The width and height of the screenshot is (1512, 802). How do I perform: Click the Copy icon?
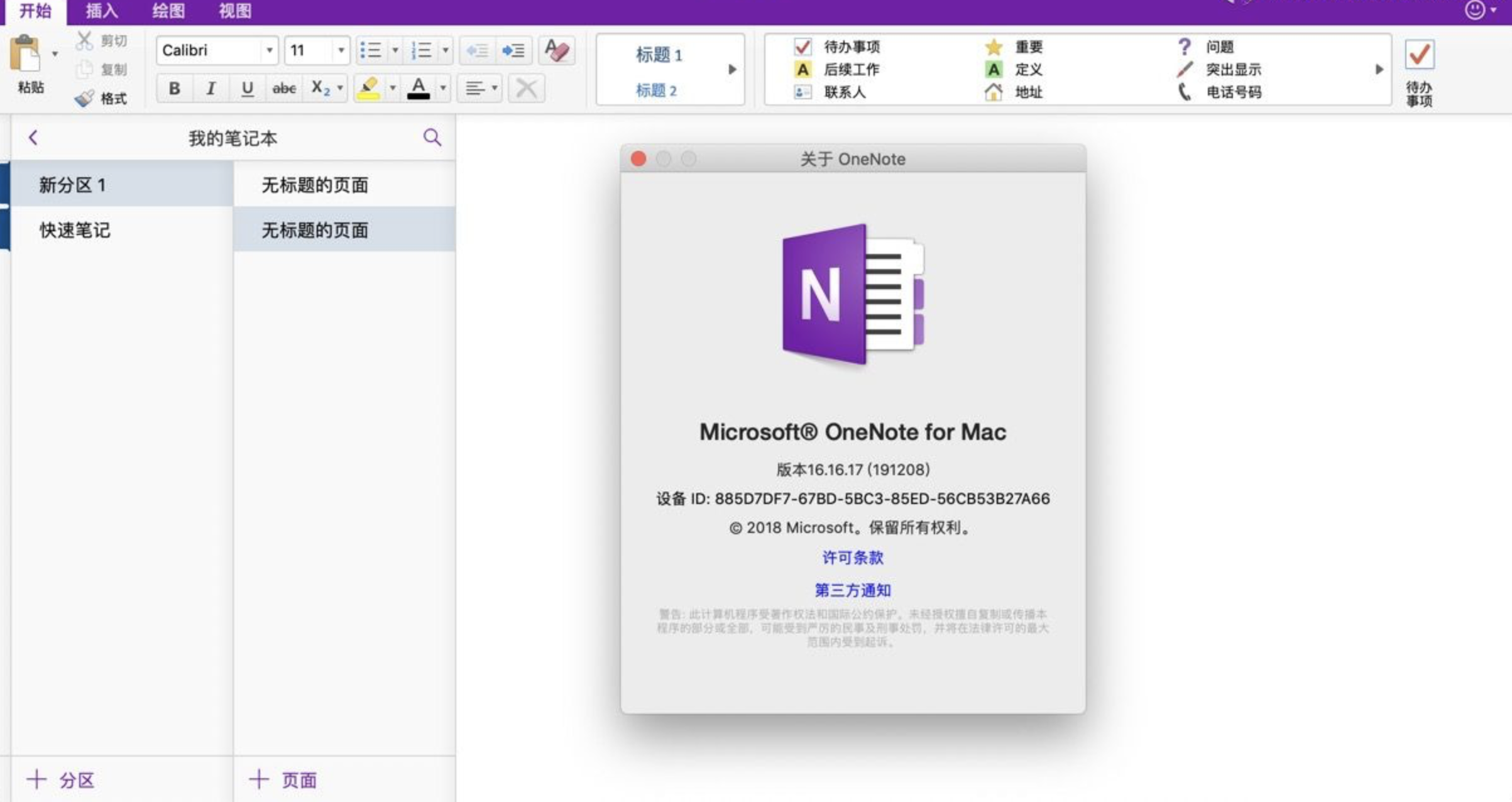84,69
